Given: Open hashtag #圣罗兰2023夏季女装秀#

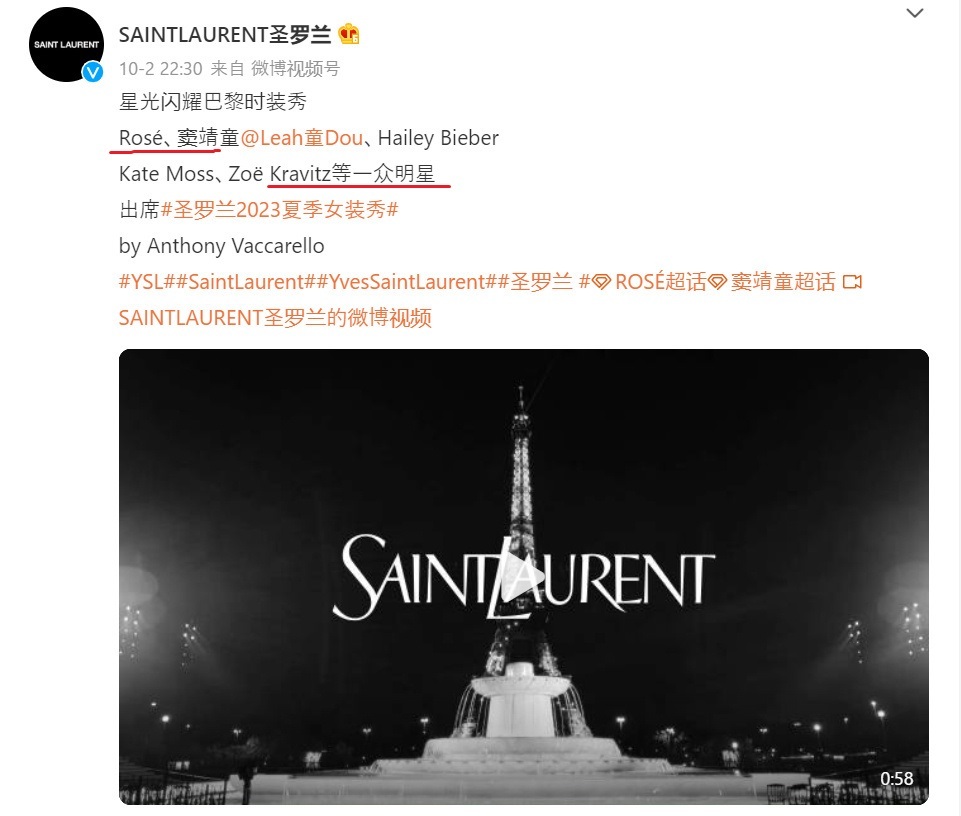Looking at the screenshot, I should pos(279,210).
